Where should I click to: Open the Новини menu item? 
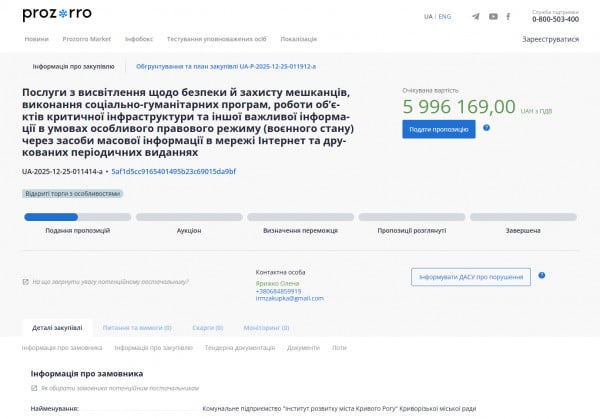[36, 39]
